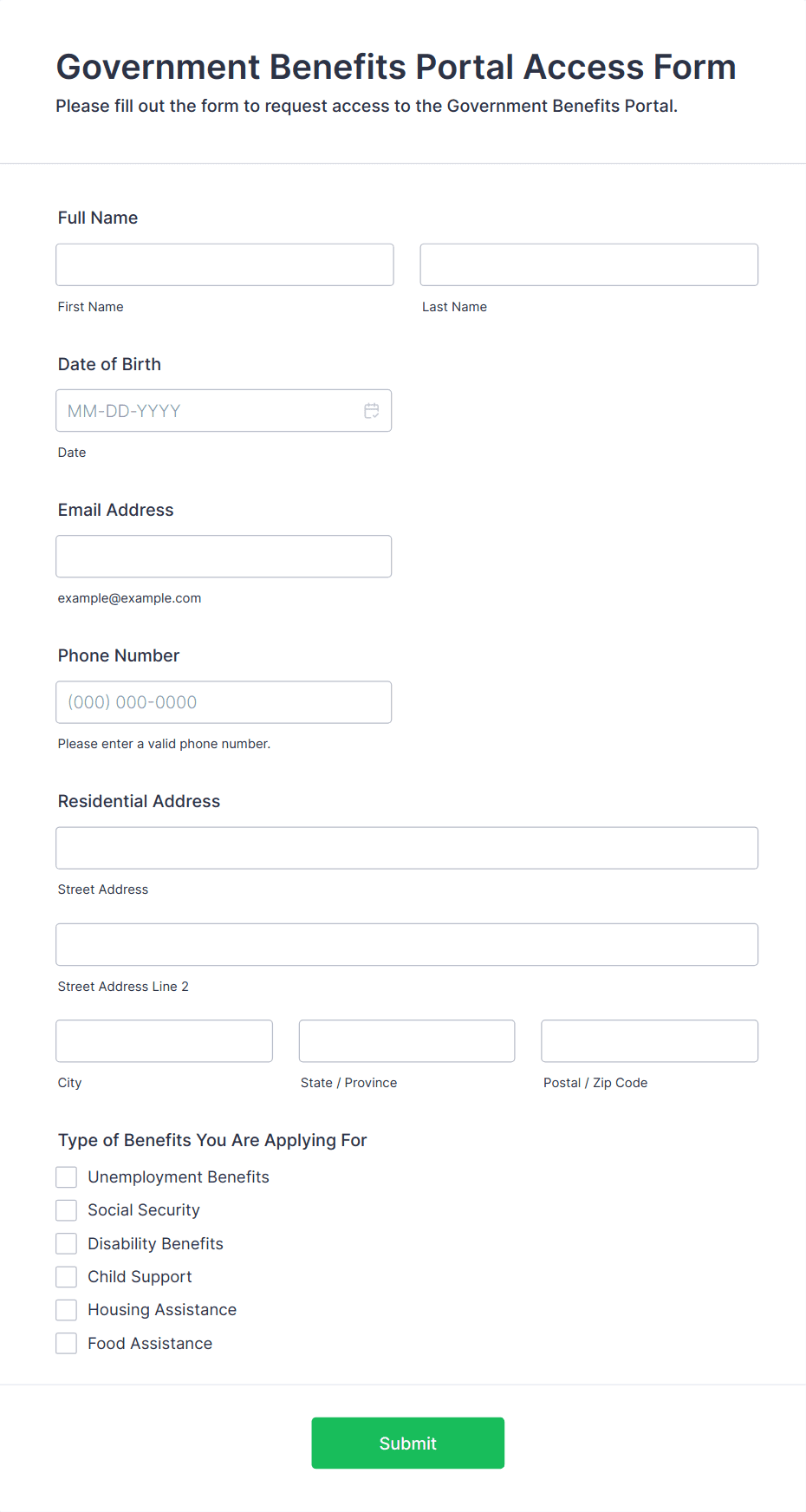The image size is (806, 1512).
Task: Click the Food Assistance label text
Action: (149, 1343)
